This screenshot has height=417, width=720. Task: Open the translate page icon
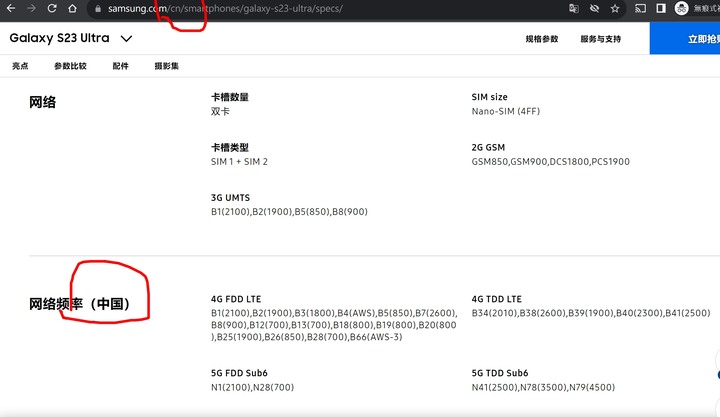(574, 8)
